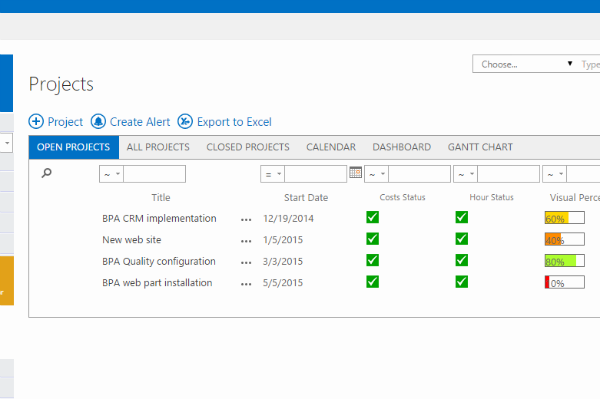600x399 pixels.
Task: Open the BPA CRM implementation project
Action: pos(159,218)
